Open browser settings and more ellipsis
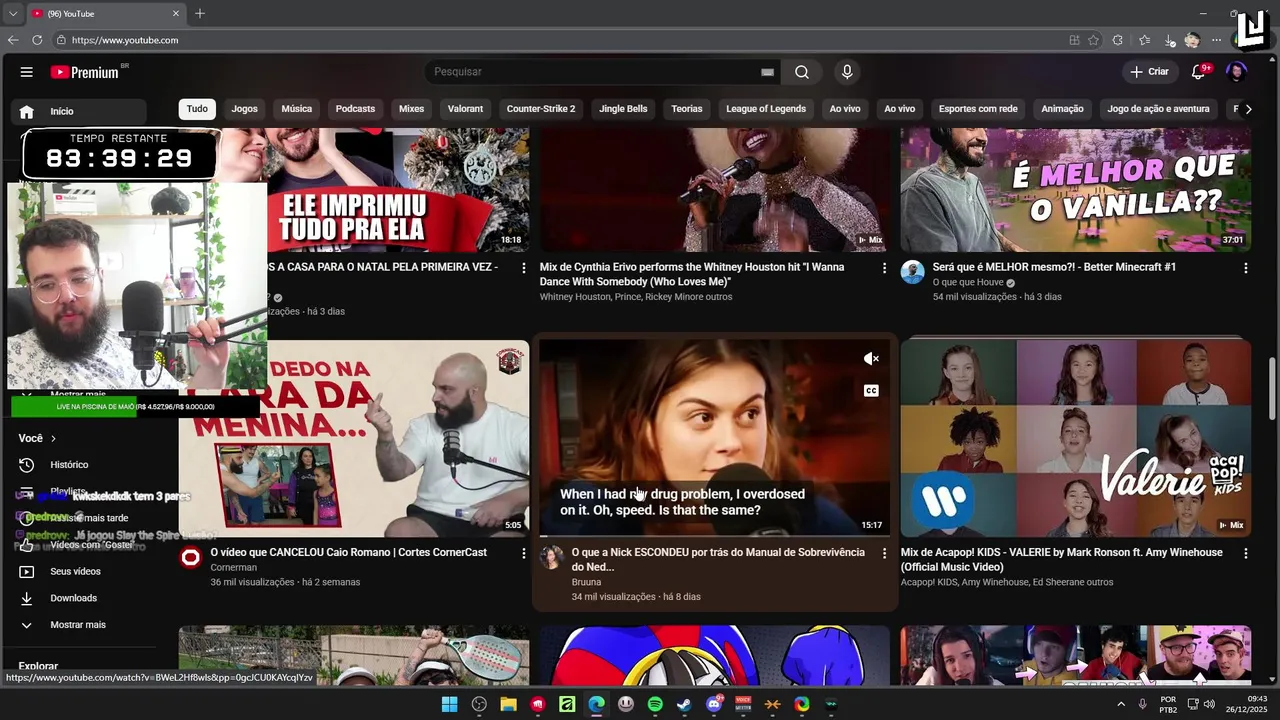 click(1216, 40)
